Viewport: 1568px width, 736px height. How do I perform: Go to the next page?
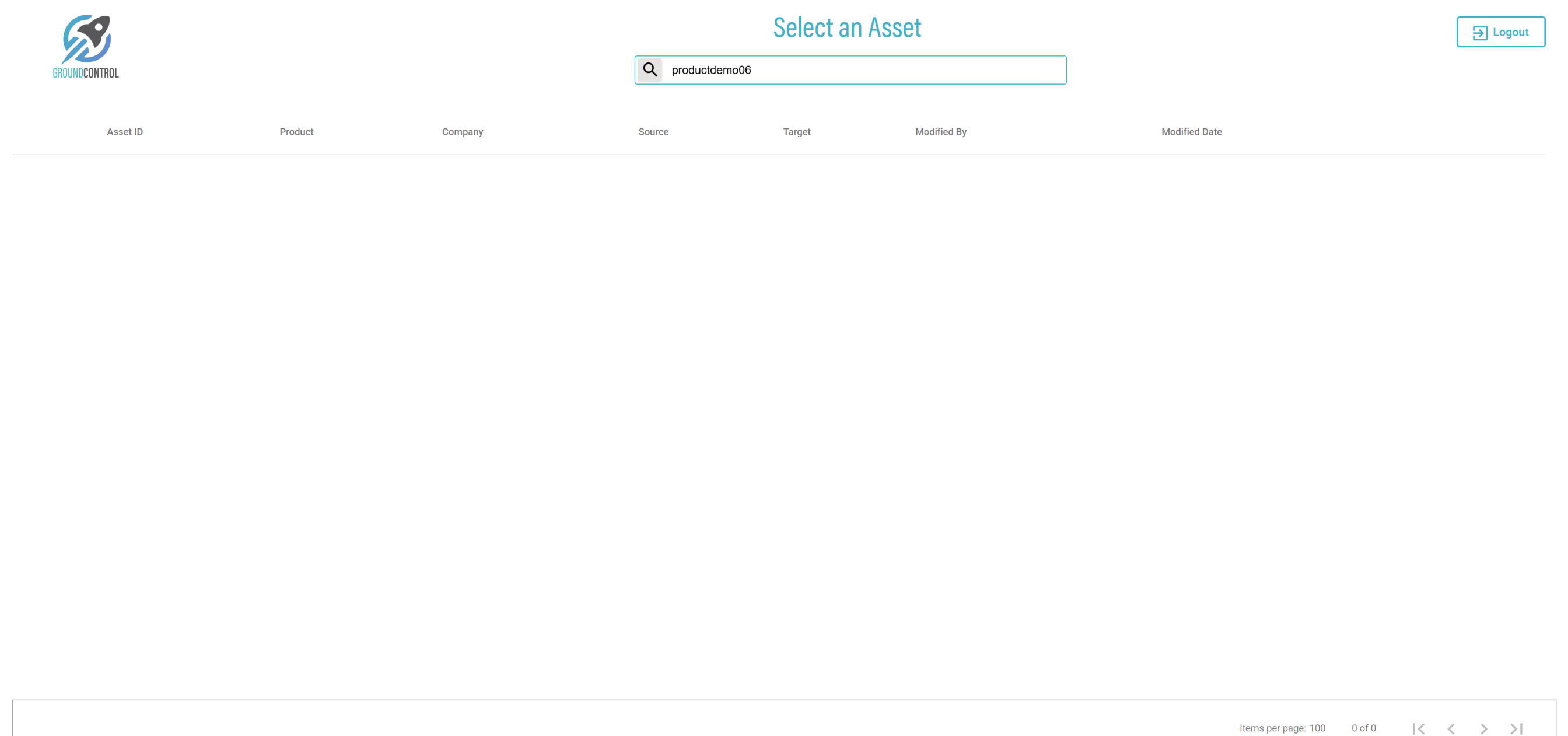(x=1483, y=728)
